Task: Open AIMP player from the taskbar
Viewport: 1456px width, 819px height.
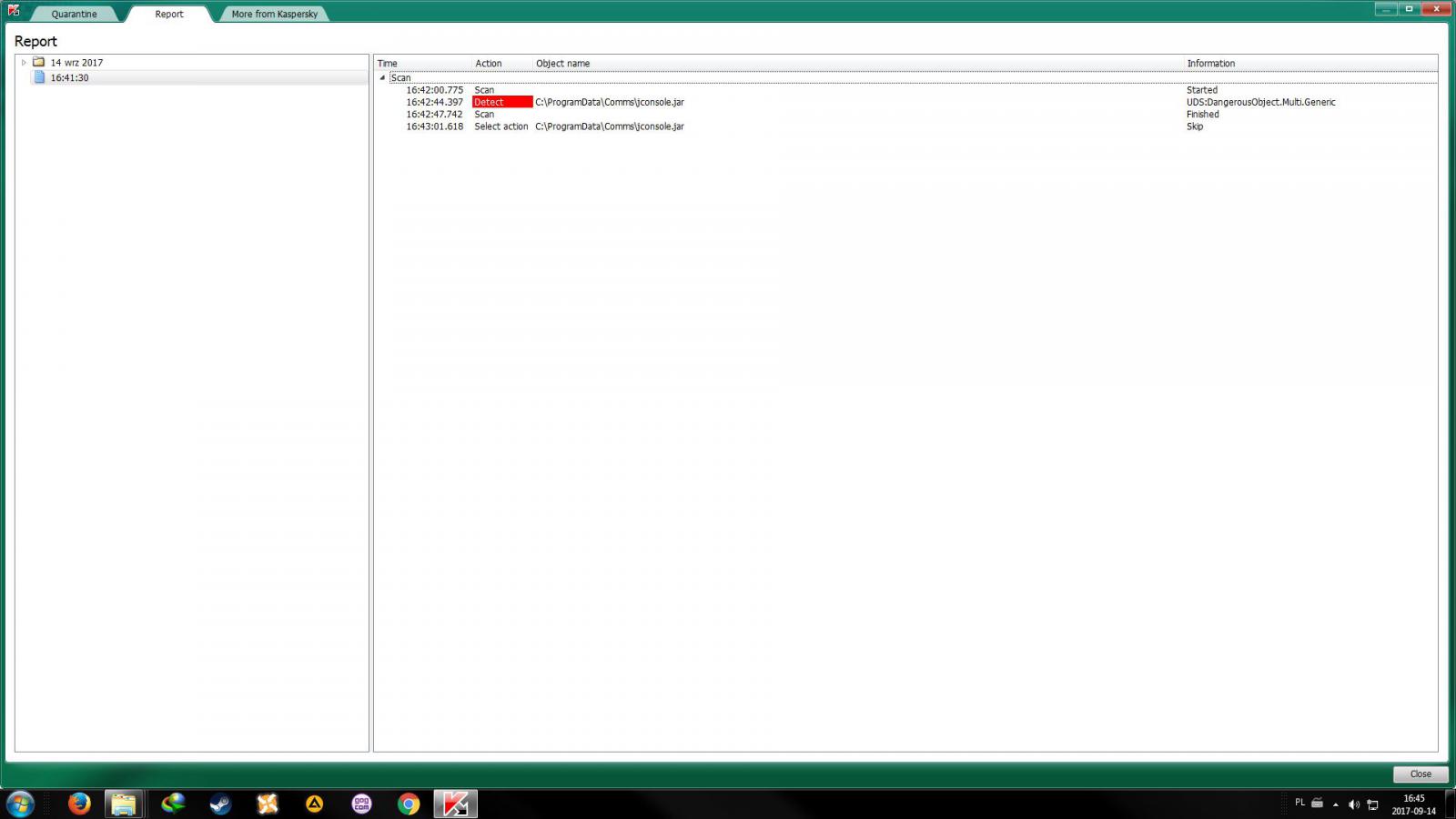Action: [315, 804]
